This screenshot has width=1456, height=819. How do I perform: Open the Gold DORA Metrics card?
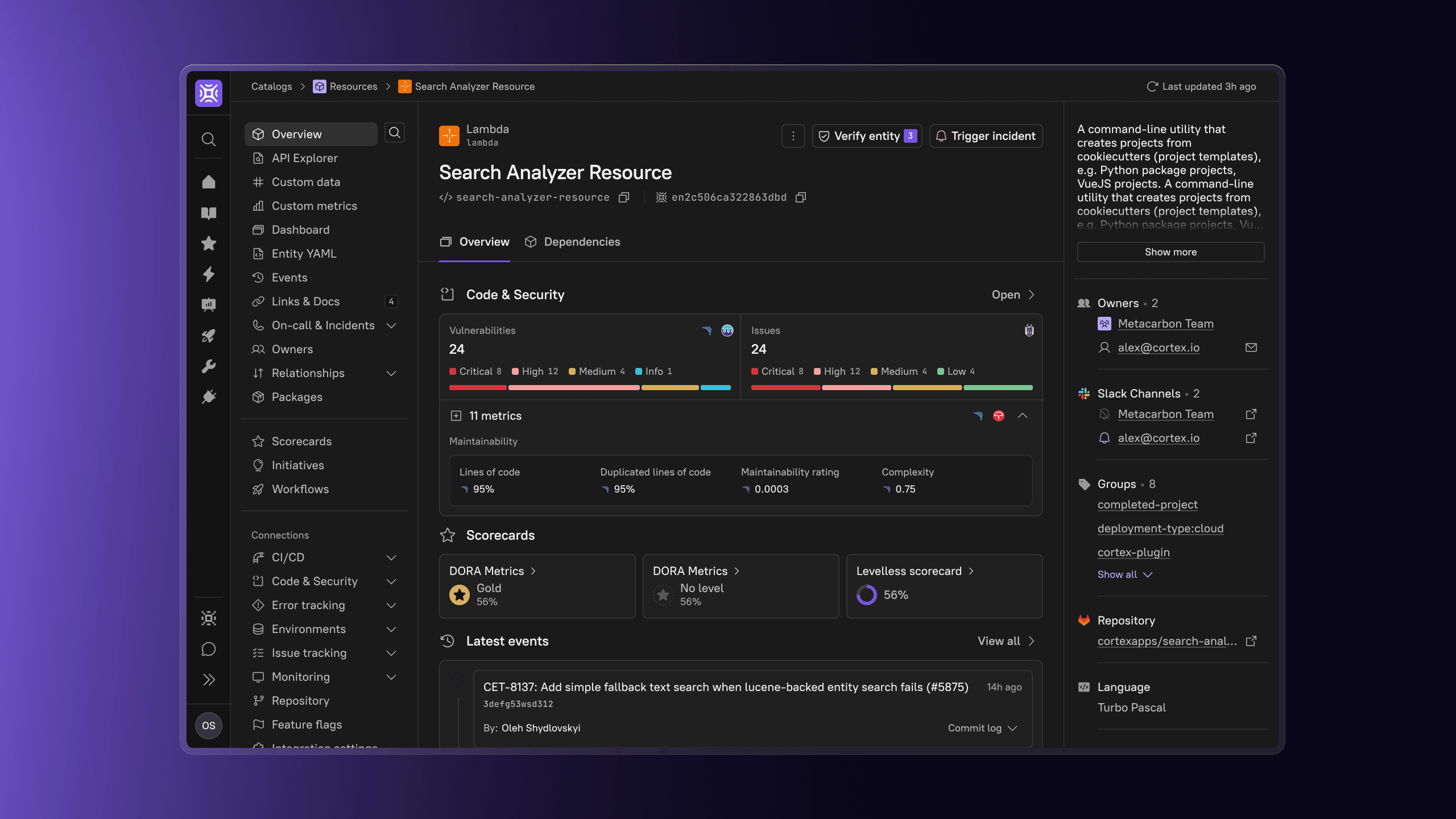pyautogui.click(x=537, y=586)
